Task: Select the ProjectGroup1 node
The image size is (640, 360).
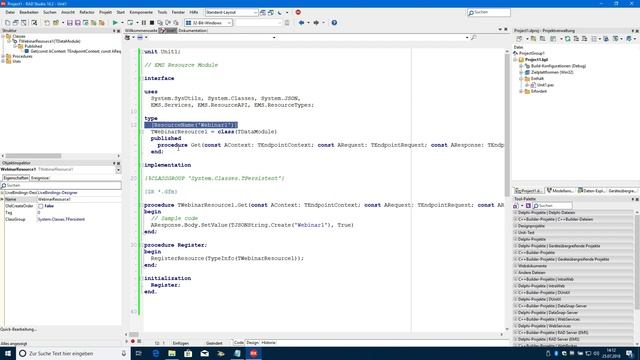Action: (532, 53)
